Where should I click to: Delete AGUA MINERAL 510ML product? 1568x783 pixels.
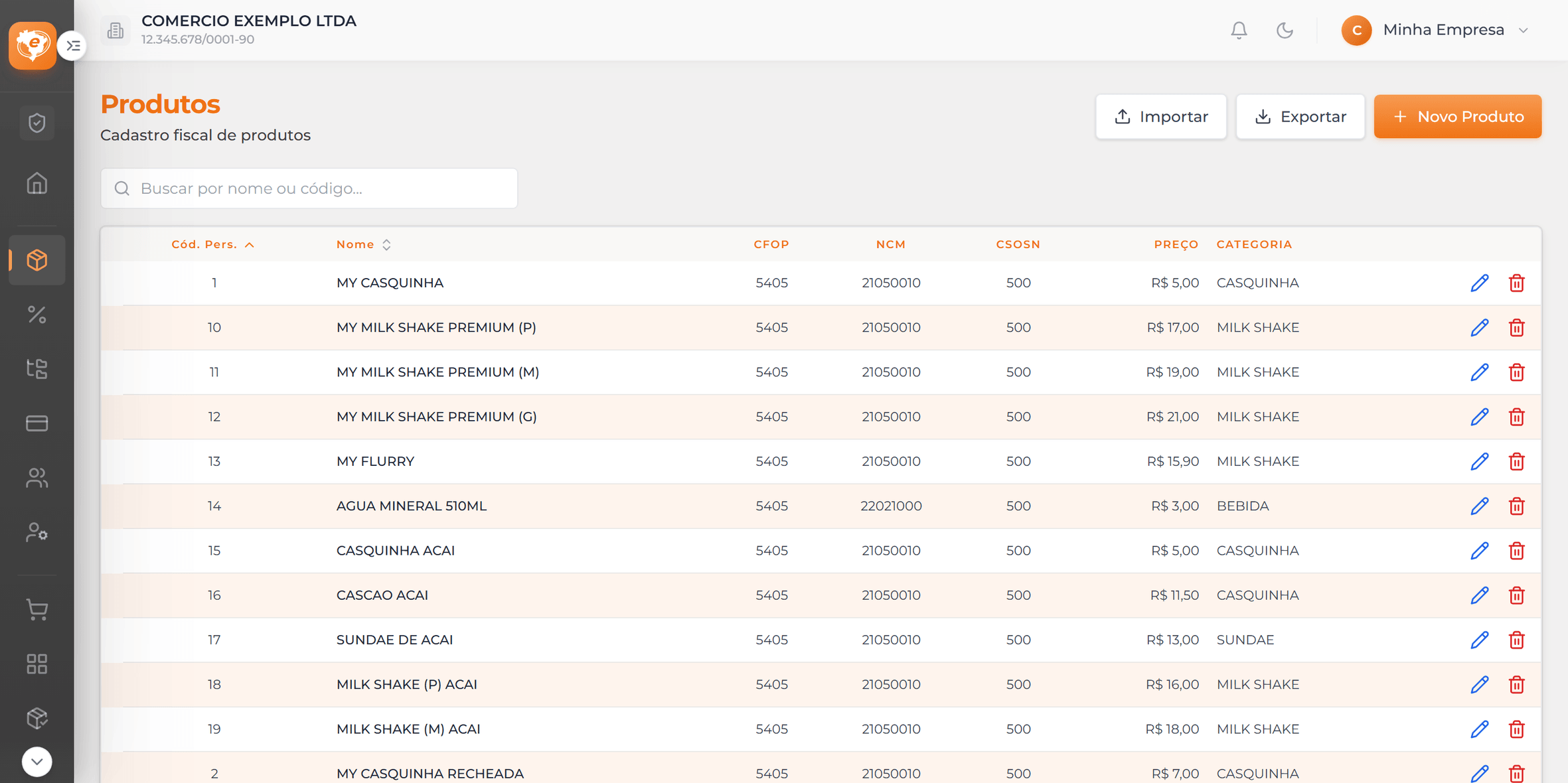click(1517, 506)
